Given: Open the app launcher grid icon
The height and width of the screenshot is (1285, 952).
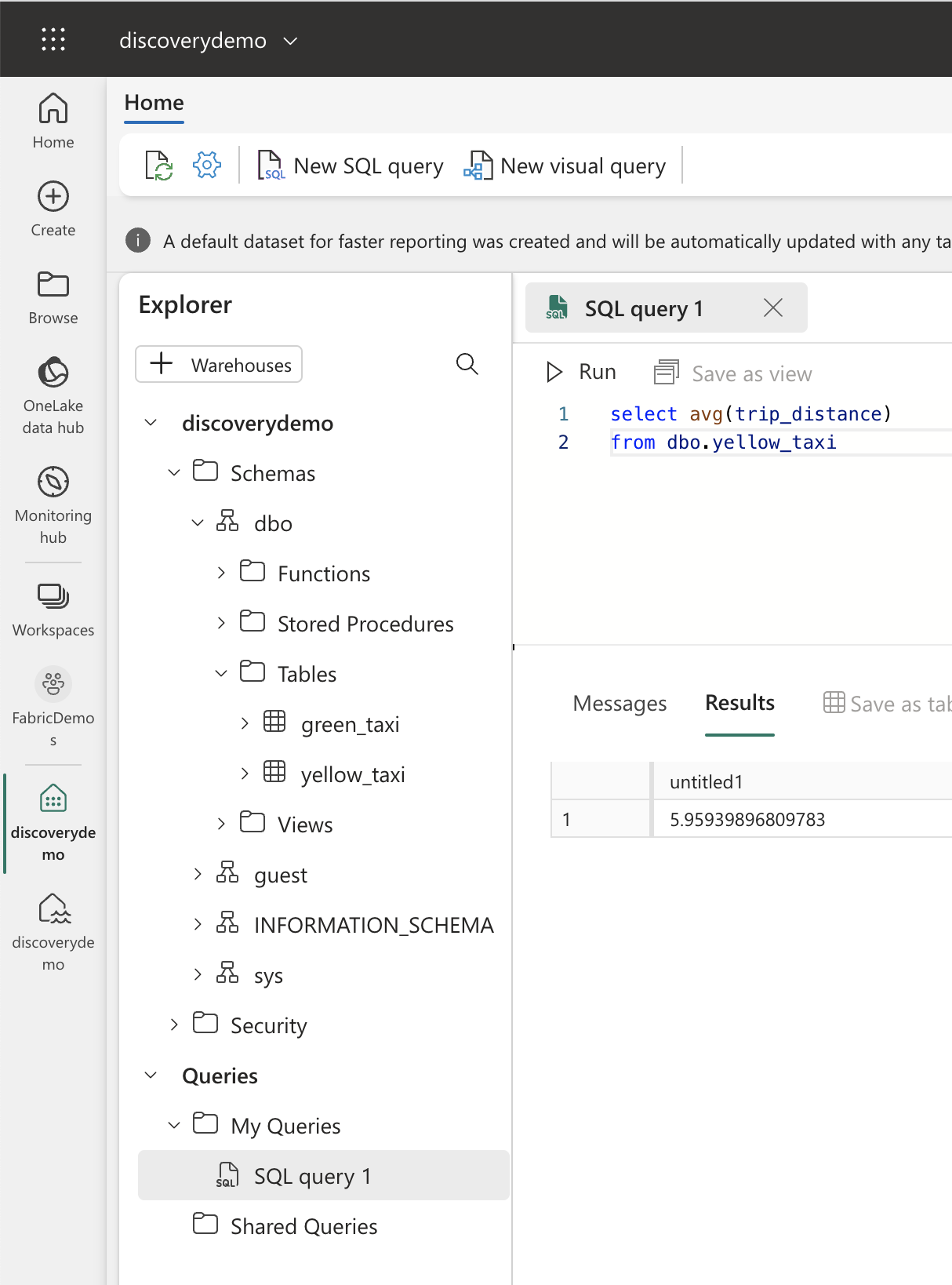Looking at the screenshot, I should (x=53, y=39).
